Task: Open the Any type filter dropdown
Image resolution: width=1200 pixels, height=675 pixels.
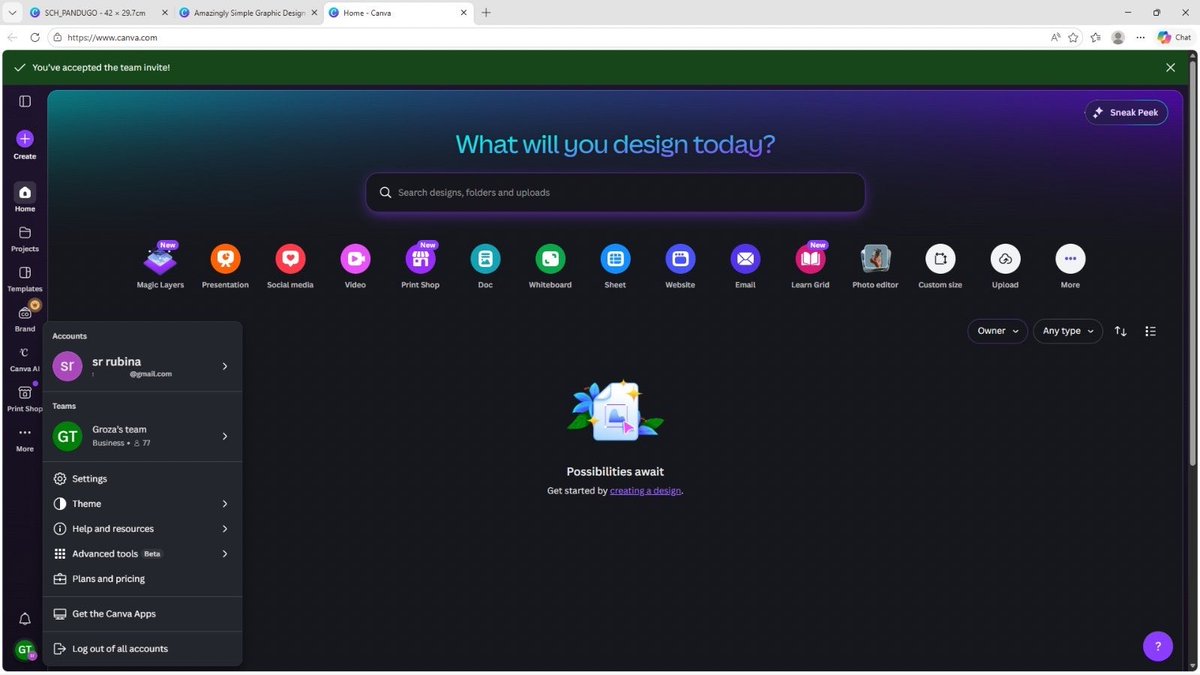Action: 1068,331
